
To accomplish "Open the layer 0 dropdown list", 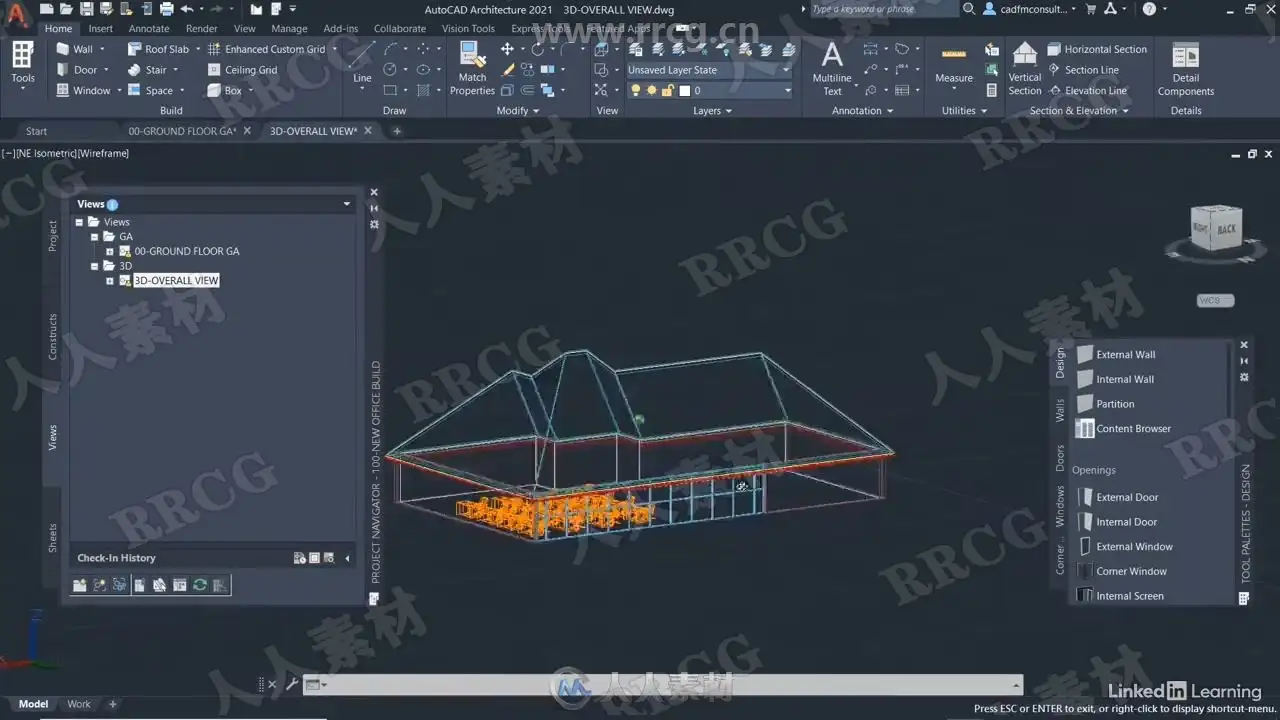I will [x=788, y=90].
